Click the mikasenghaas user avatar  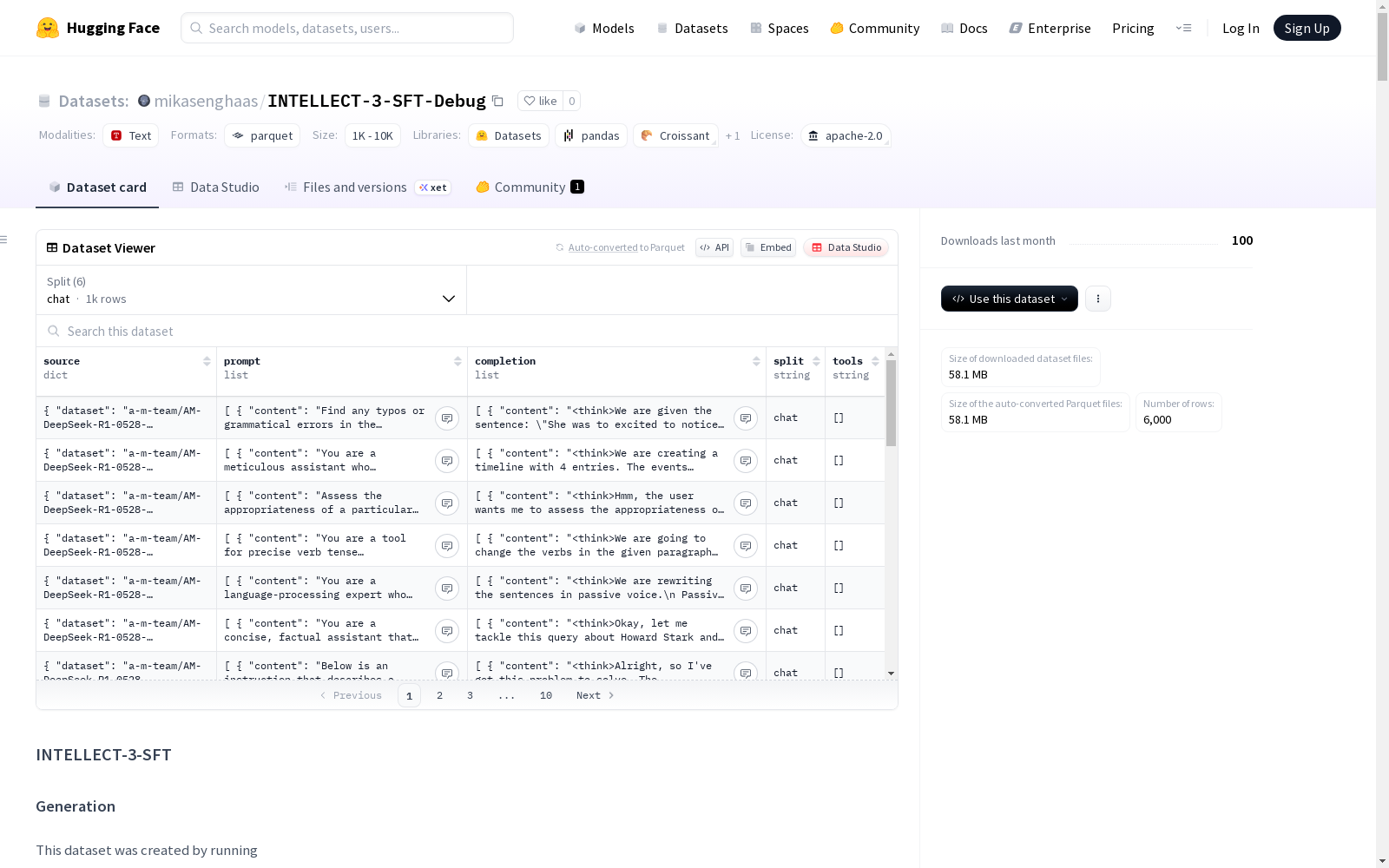coord(144,101)
